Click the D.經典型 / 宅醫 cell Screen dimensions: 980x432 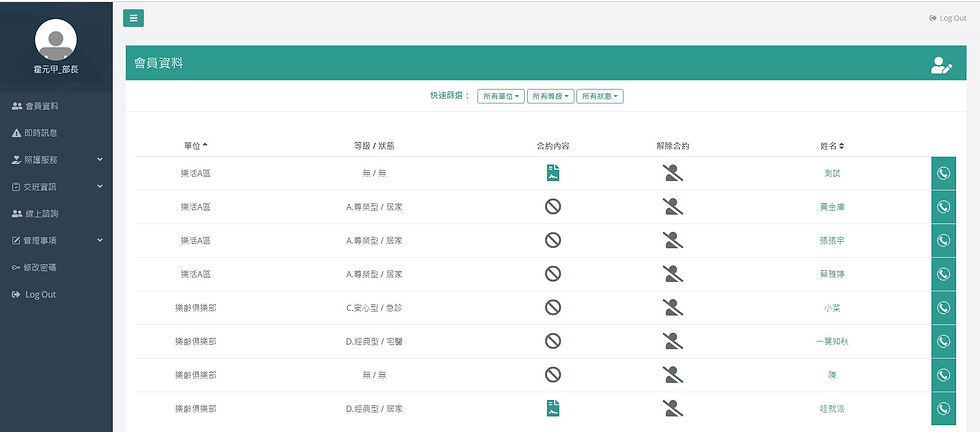(x=374, y=341)
